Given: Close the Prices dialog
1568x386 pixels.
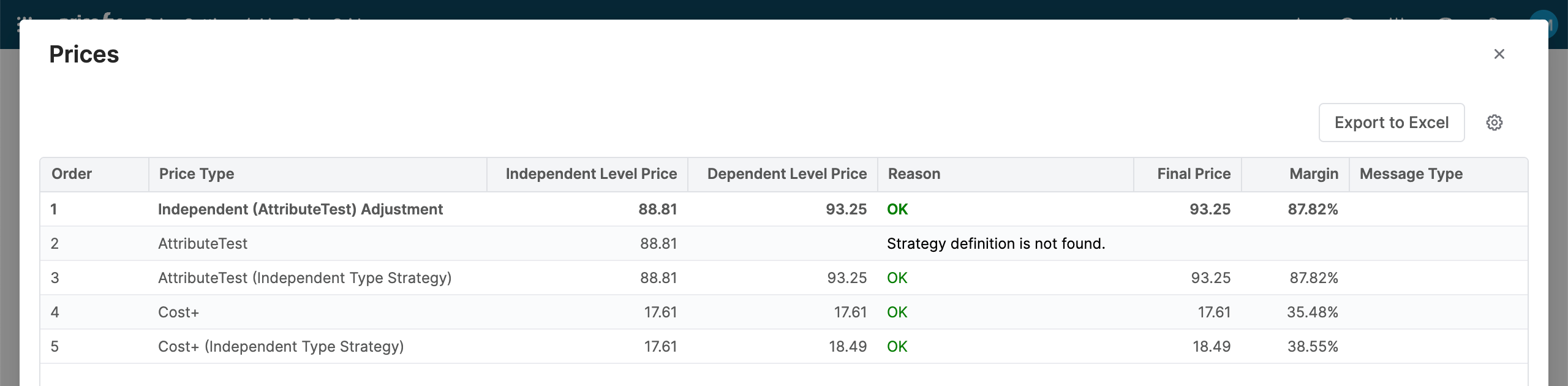Looking at the screenshot, I should [1499, 54].
